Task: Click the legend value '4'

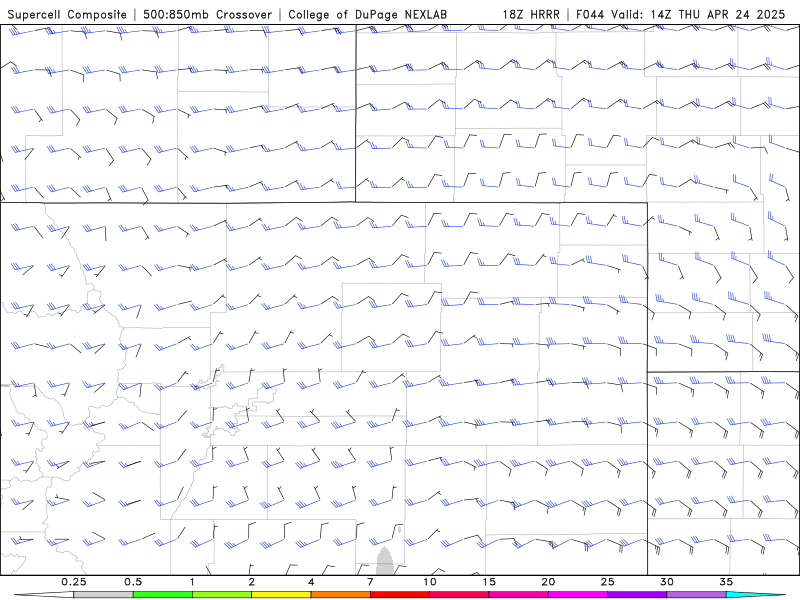Action: pos(311,582)
